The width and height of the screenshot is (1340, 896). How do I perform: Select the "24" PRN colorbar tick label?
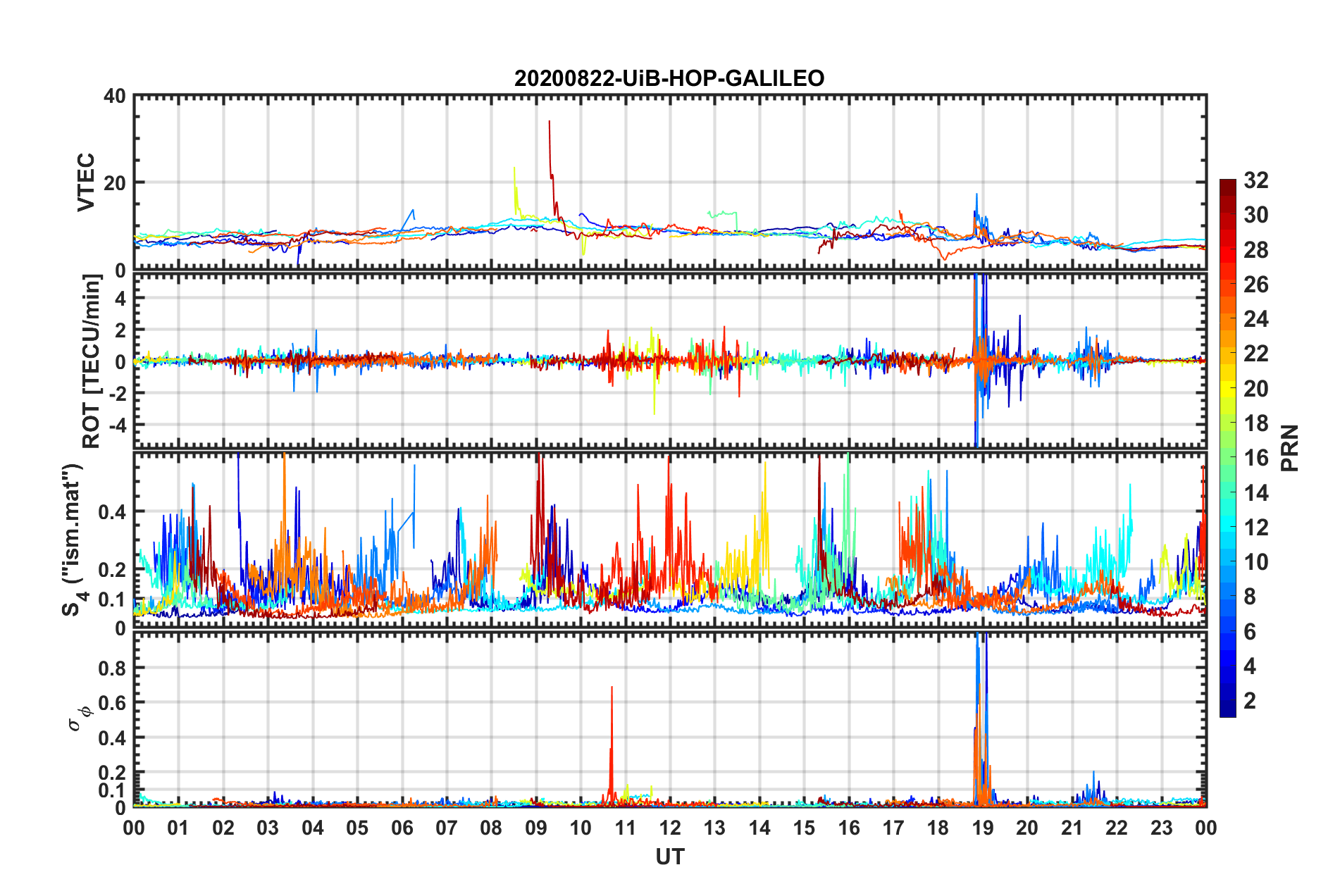click(1256, 319)
